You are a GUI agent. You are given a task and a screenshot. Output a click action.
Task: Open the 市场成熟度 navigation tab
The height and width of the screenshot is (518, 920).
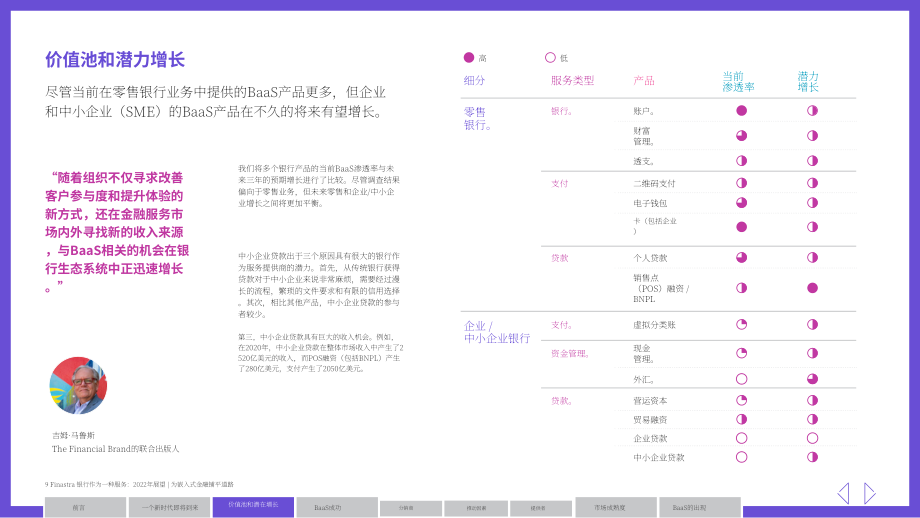click(x=615, y=507)
